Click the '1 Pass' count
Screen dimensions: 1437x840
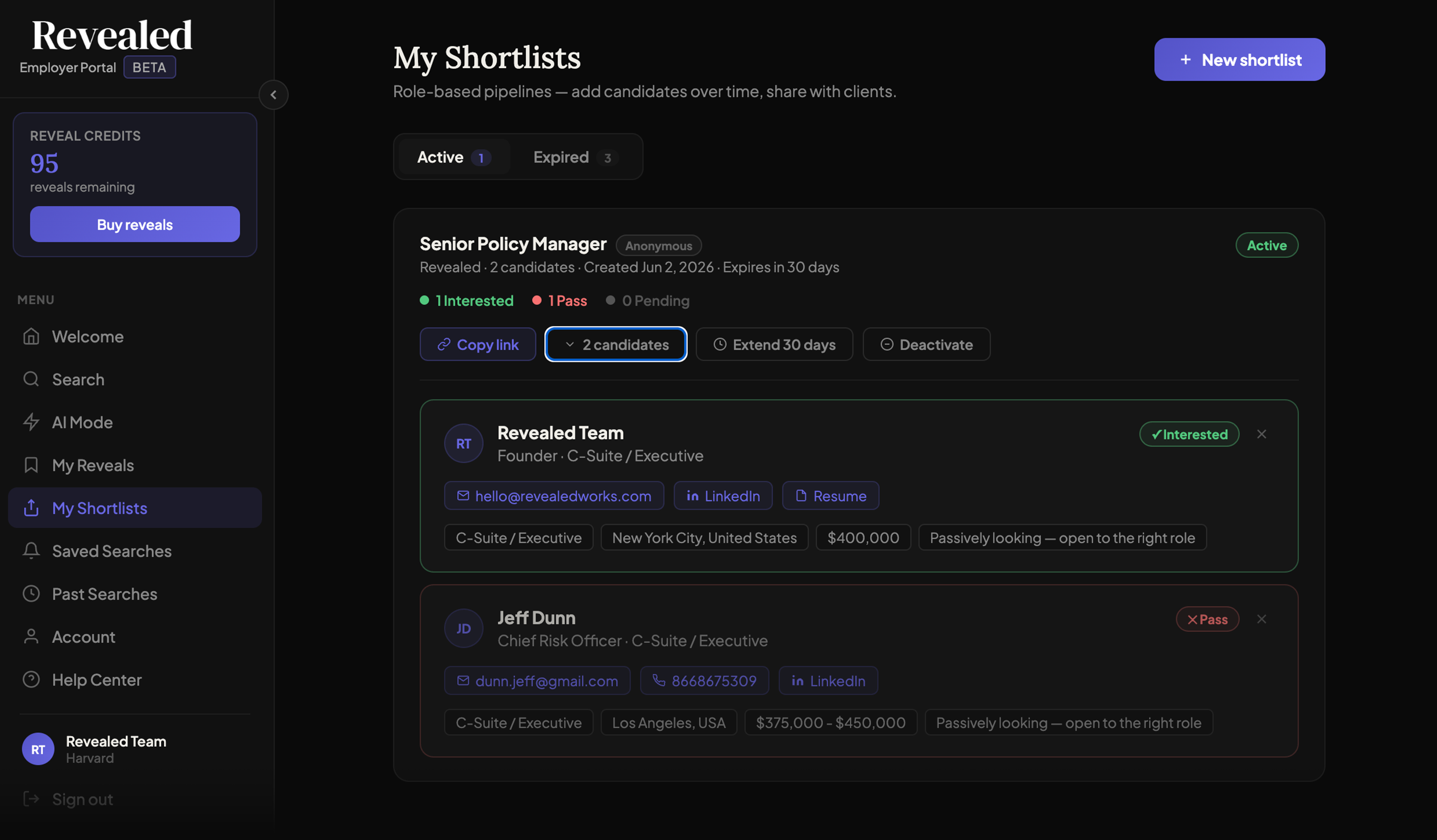click(560, 300)
